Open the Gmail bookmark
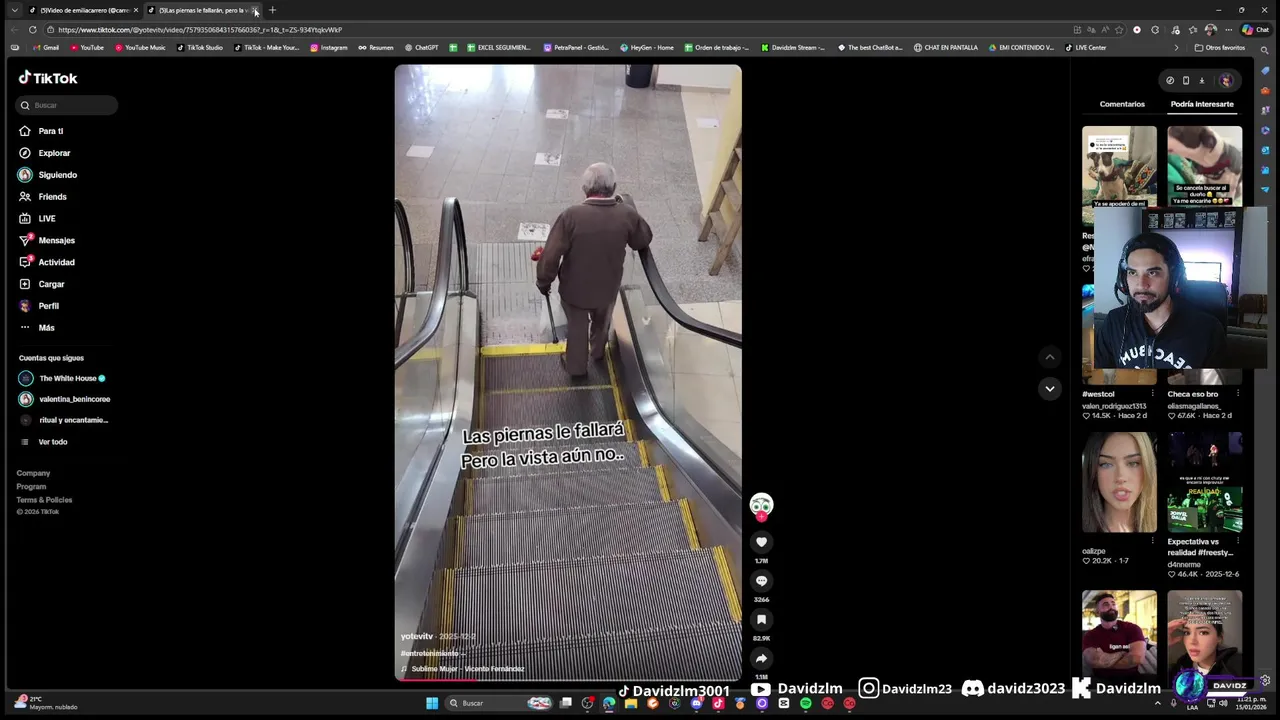This screenshot has height=720, width=1280. [x=44, y=47]
